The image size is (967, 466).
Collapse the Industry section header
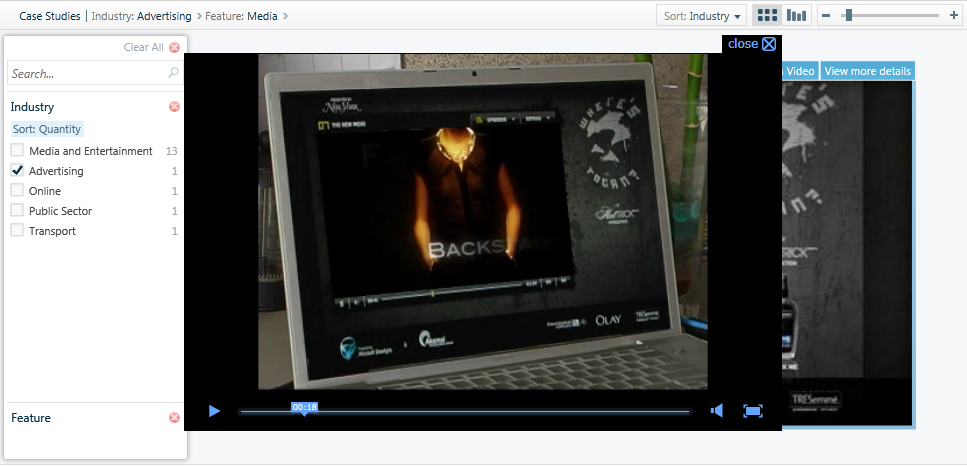(32, 107)
